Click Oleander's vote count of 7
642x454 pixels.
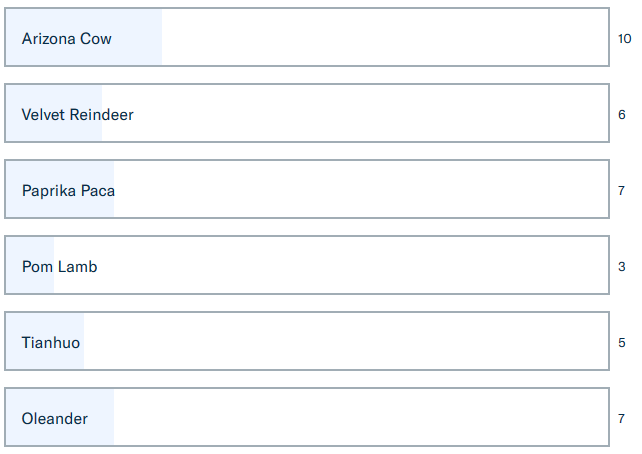[622, 419]
